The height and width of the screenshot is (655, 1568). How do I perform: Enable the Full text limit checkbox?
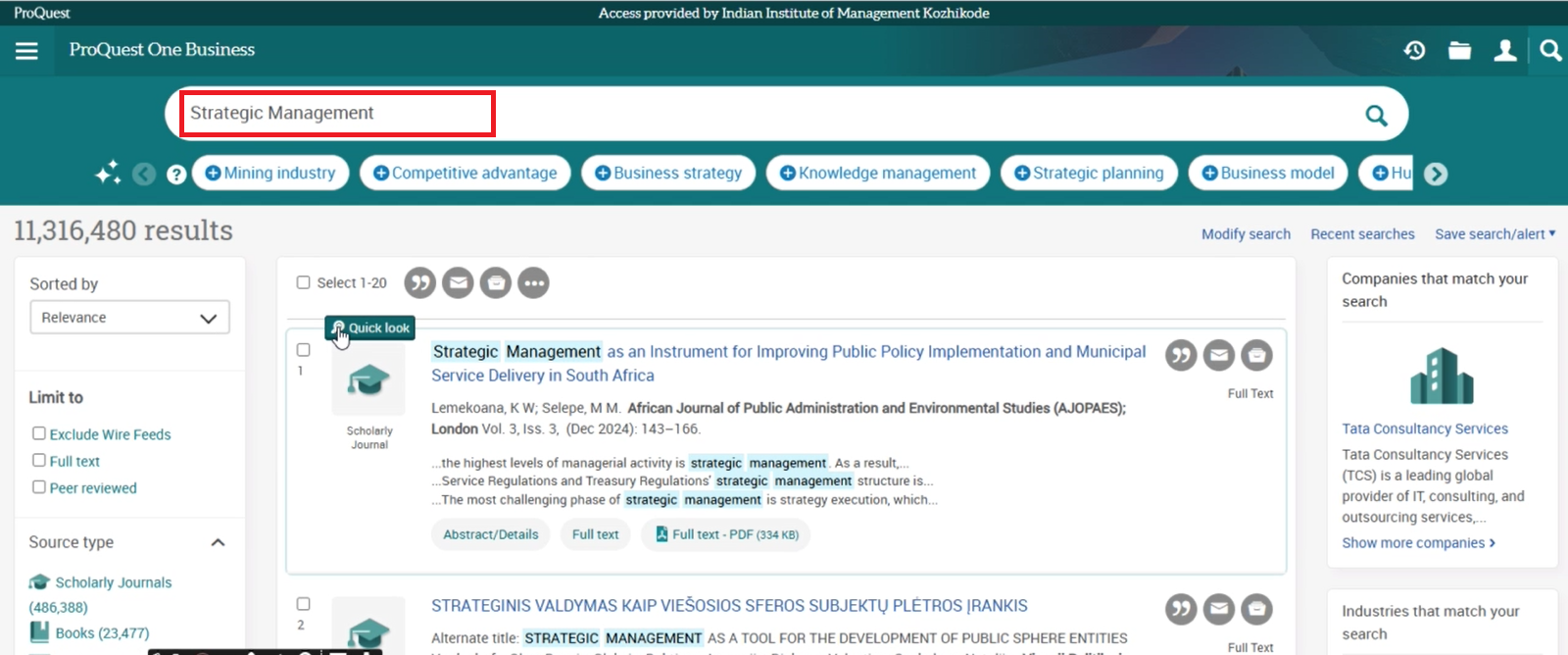pyautogui.click(x=39, y=460)
